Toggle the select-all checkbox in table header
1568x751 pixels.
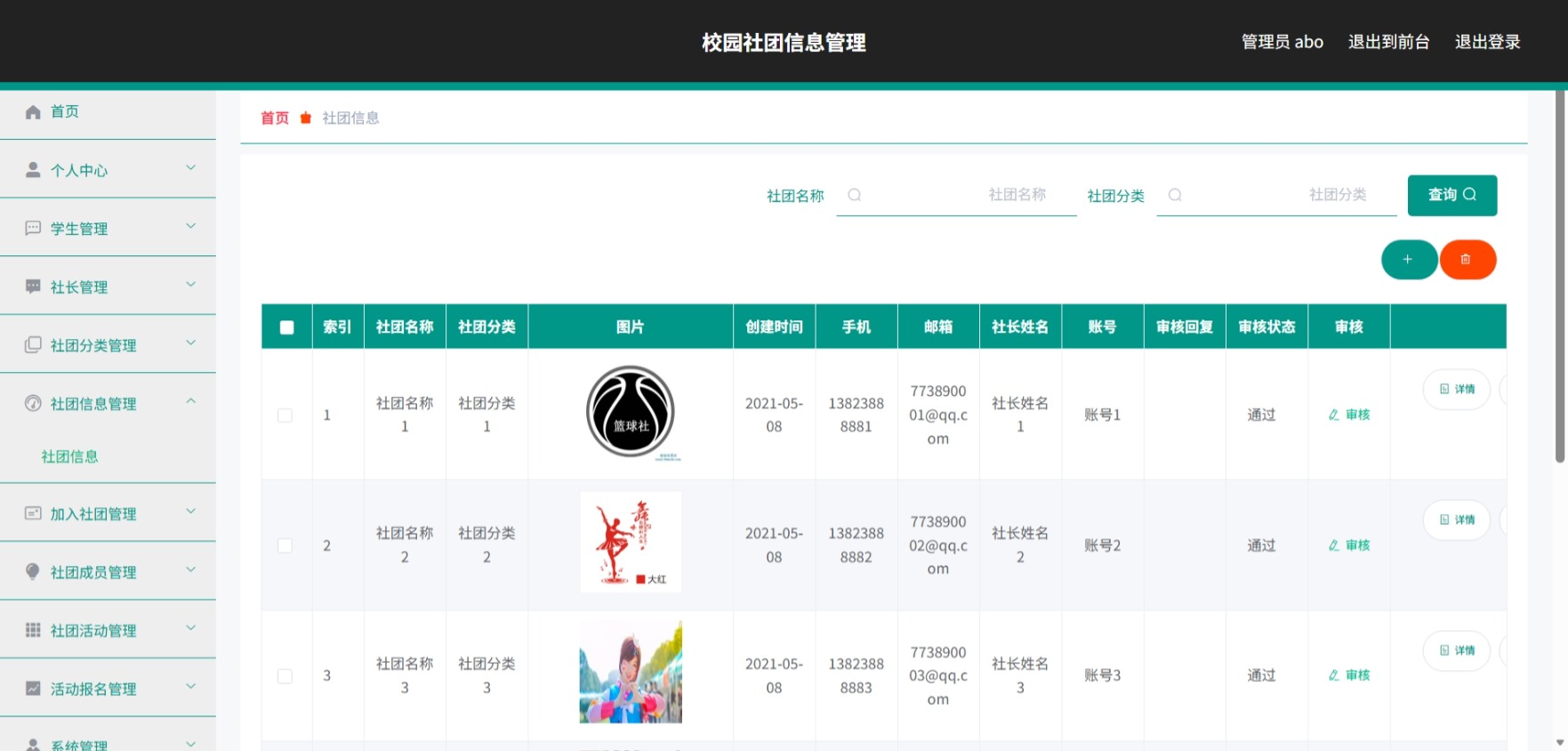(x=286, y=327)
